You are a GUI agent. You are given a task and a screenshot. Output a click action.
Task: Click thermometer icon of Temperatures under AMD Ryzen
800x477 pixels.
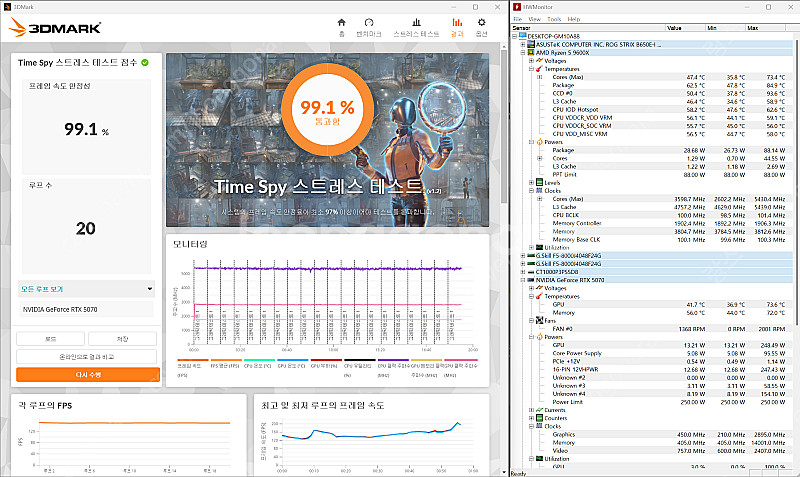coord(539,69)
